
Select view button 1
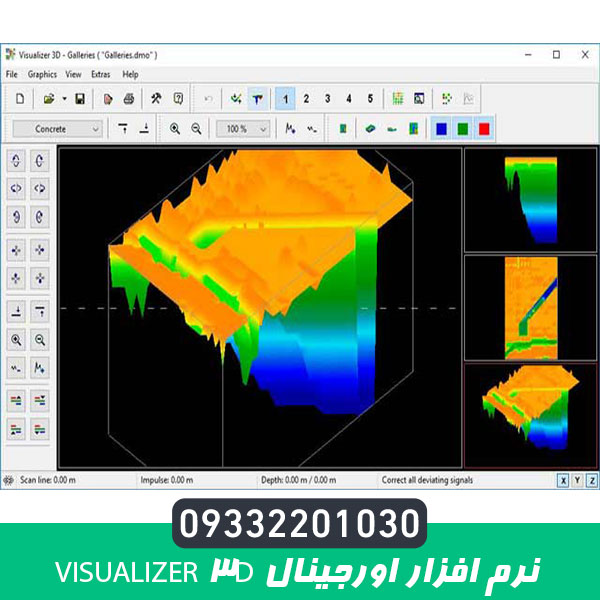coord(285,99)
